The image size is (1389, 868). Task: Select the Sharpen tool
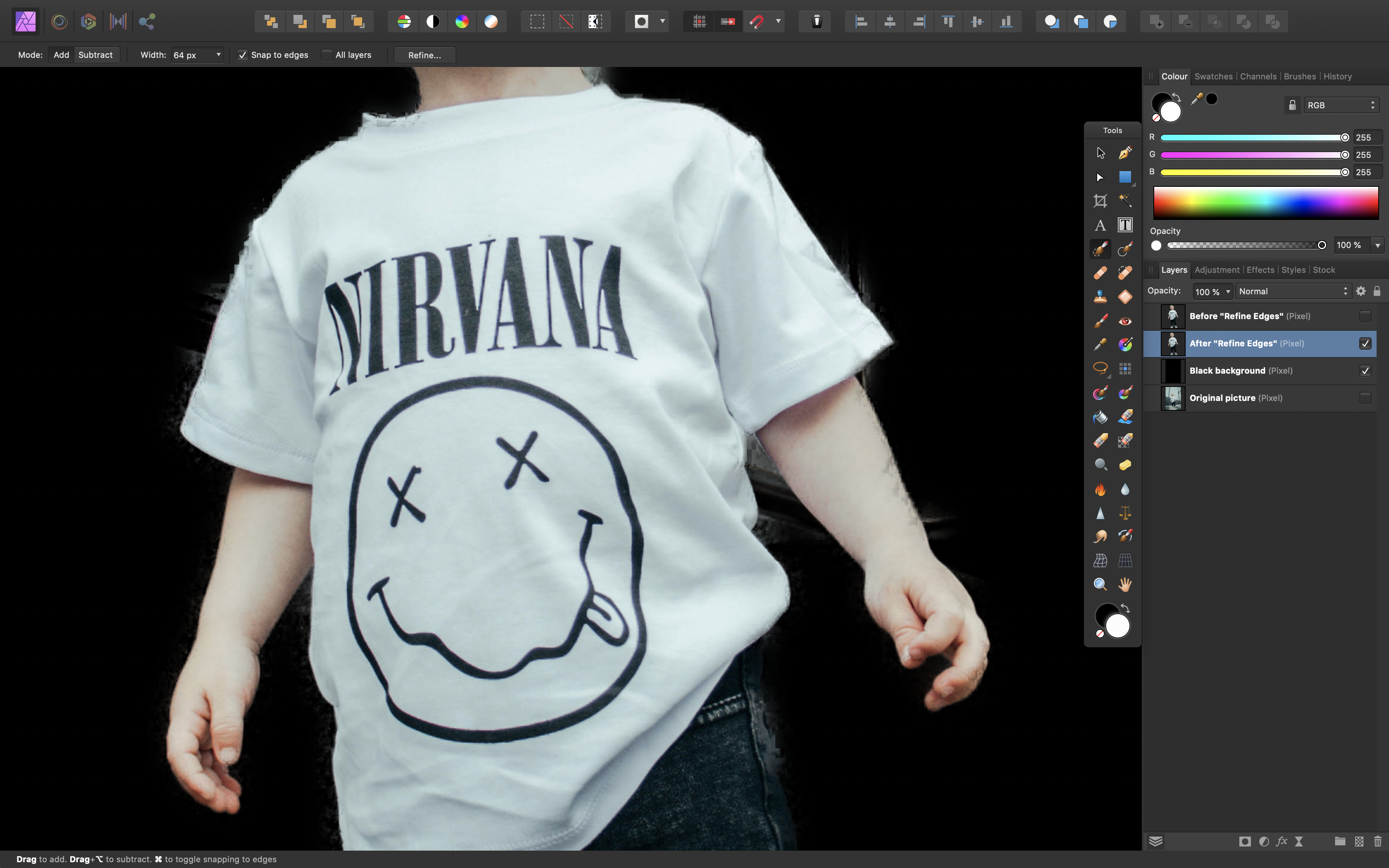(x=1100, y=513)
